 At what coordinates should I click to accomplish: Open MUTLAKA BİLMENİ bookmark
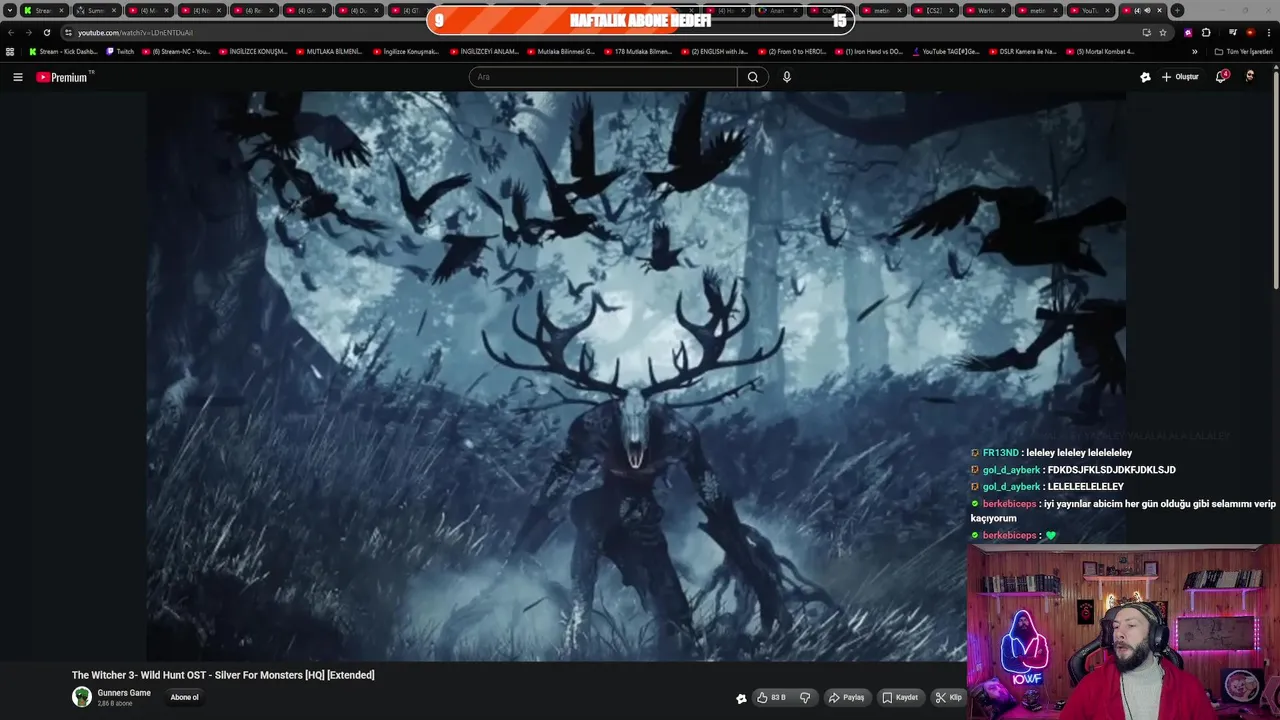(x=329, y=51)
